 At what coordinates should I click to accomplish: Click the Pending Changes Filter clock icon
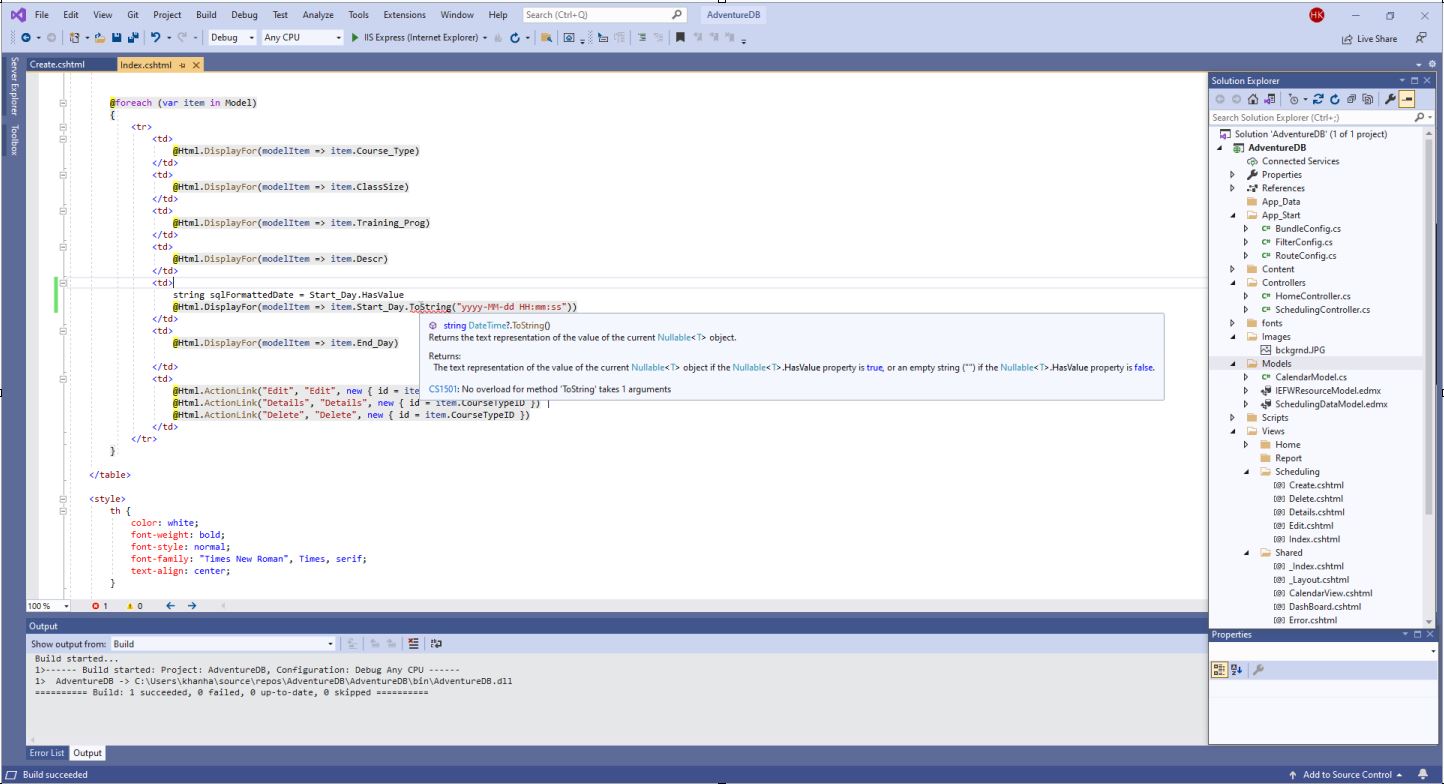[1294, 100]
